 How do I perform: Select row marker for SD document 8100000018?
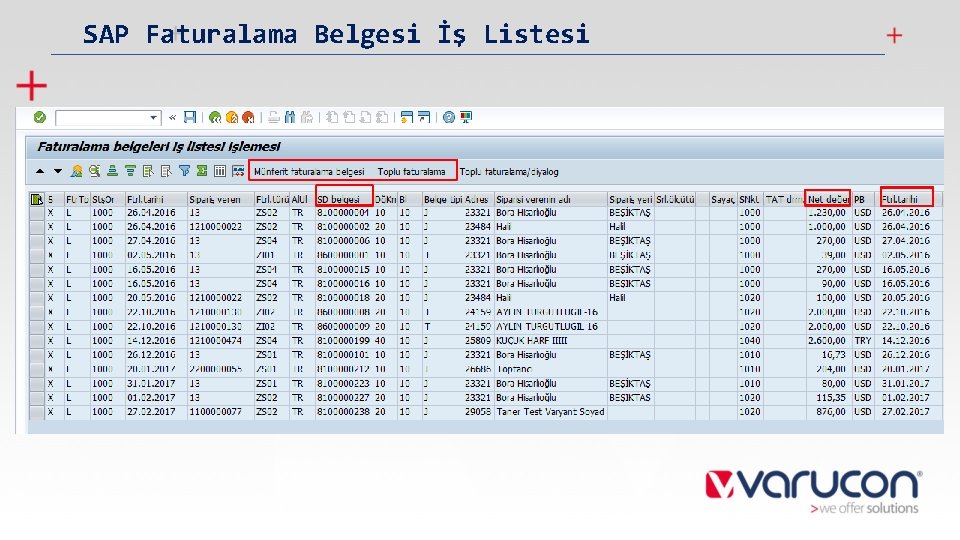click(x=37, y=298)
